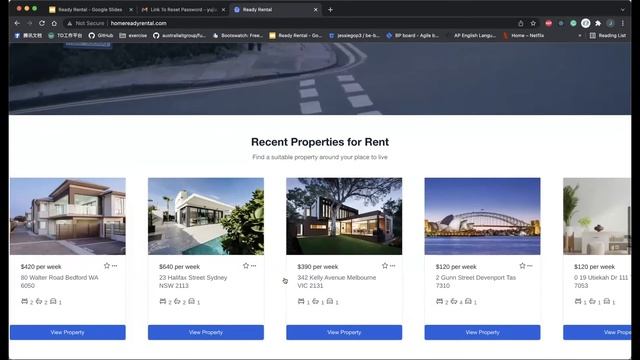View Property for 2 Gunn Street Devonport

(482, 332)
